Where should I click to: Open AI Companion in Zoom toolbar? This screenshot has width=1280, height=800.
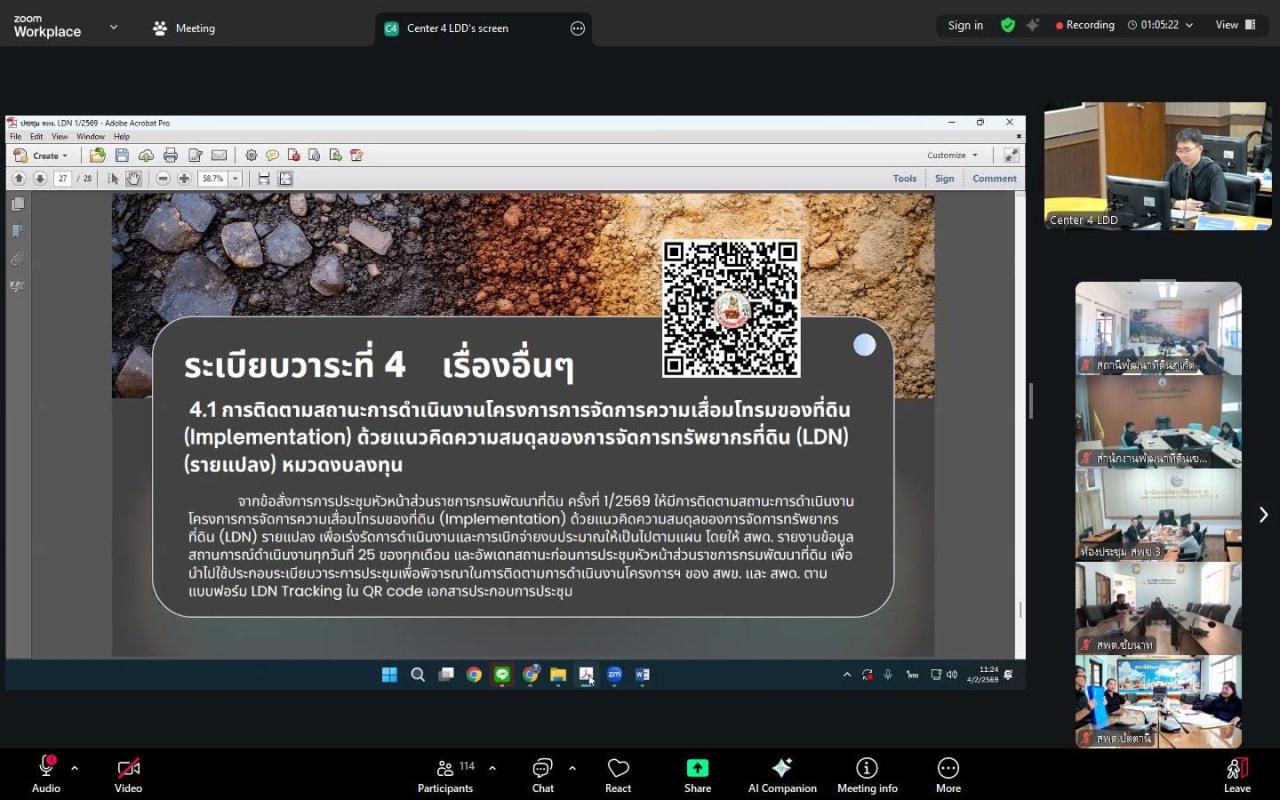[782, 775]
